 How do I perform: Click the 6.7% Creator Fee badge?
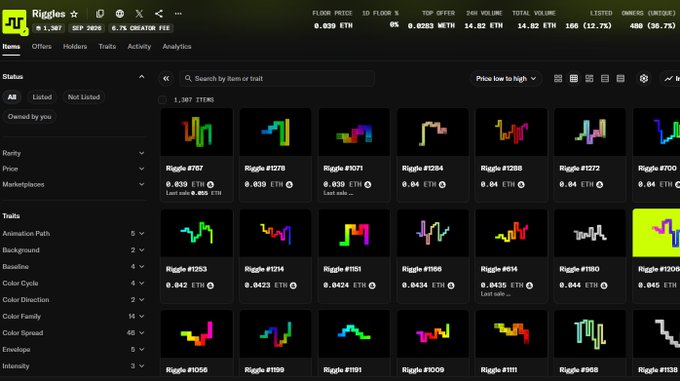(x=141, y=28)
